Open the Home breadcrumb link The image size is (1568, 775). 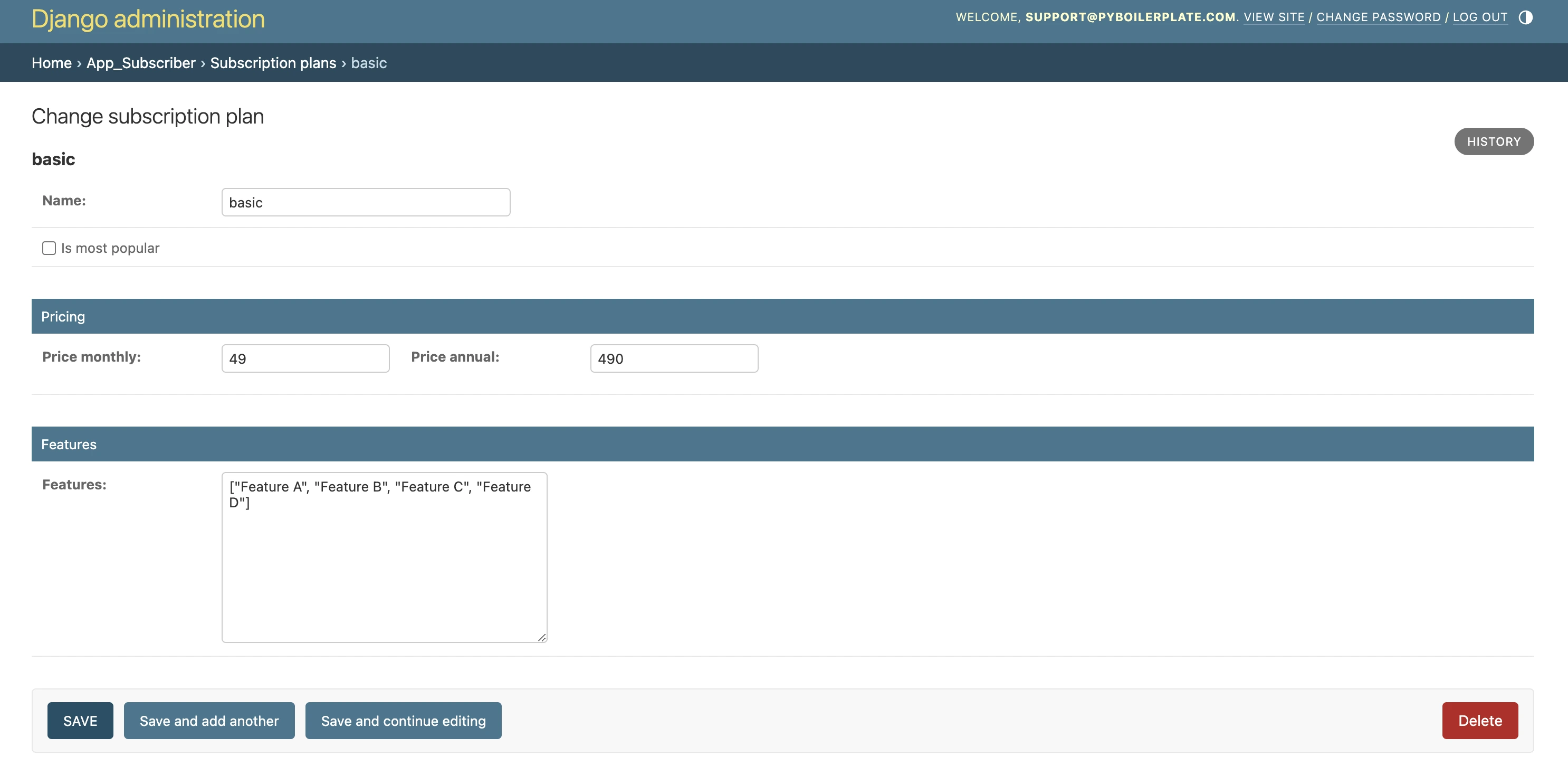click(x=51, y=63)
